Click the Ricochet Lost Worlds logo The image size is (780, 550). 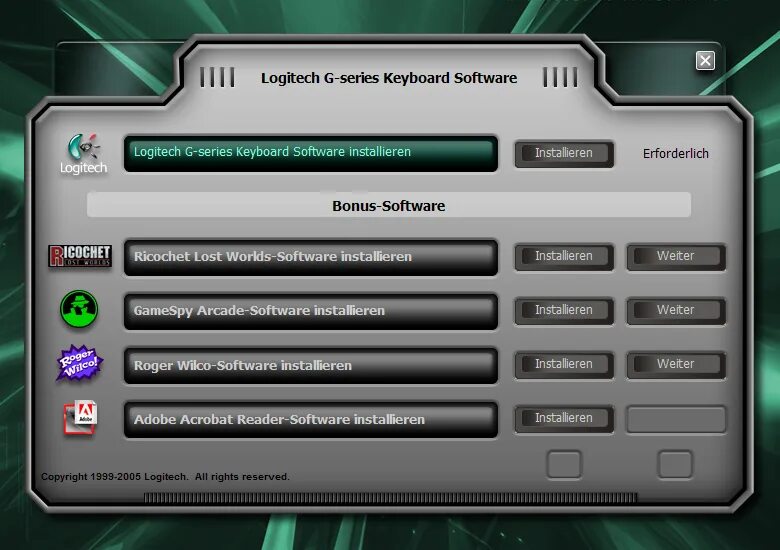coord(80,256)
